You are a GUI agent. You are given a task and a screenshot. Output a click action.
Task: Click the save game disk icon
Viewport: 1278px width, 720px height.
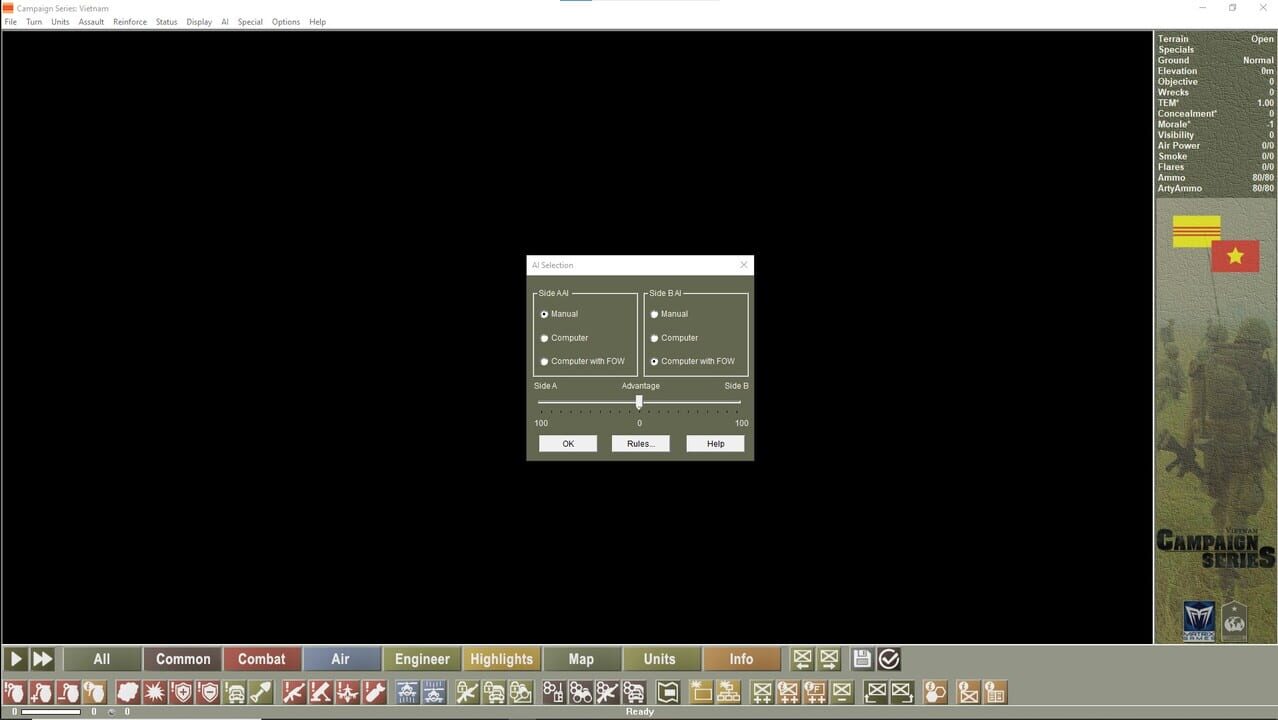[861, 658]
